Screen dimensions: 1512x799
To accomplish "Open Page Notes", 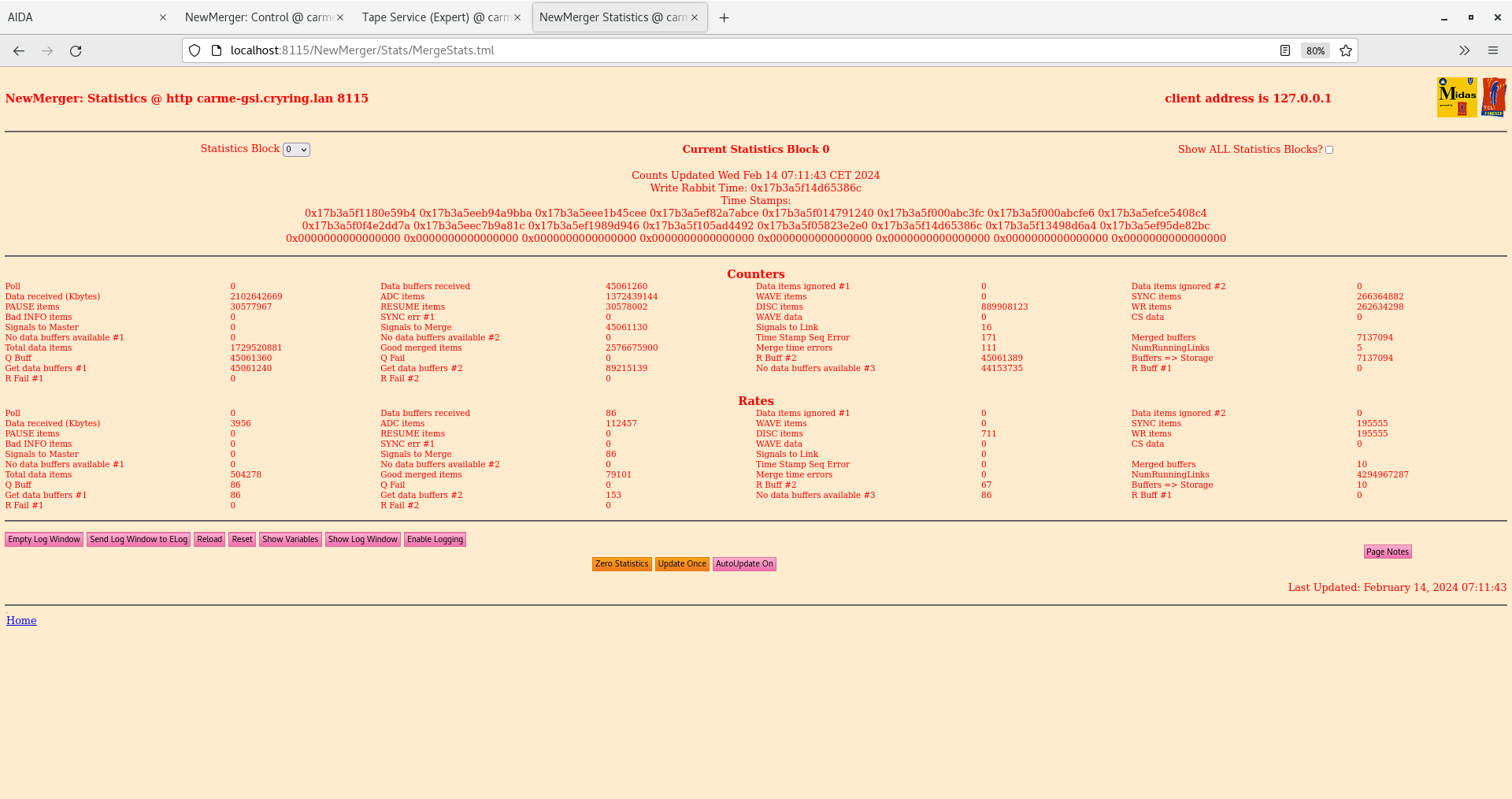I will click(1387, 552).
